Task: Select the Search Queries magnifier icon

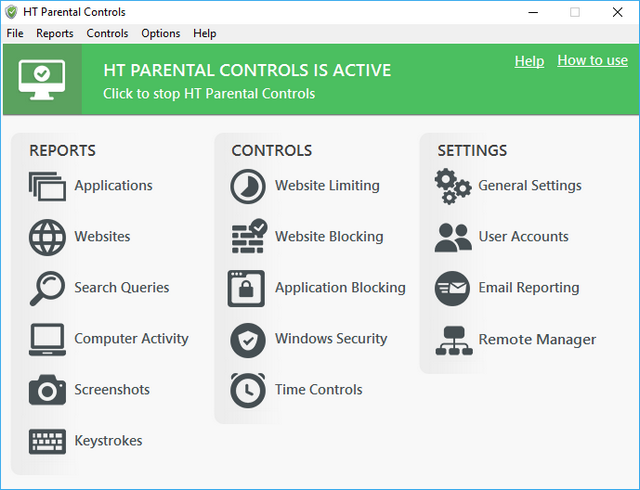Action: pyautogui.click(x=47, y=289)
